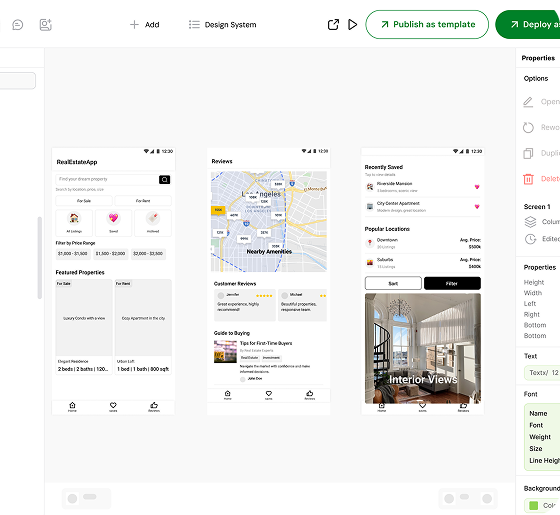Click the Suburbs location row
Viewport: 560px width, 515px height.
tap(423, 263)
